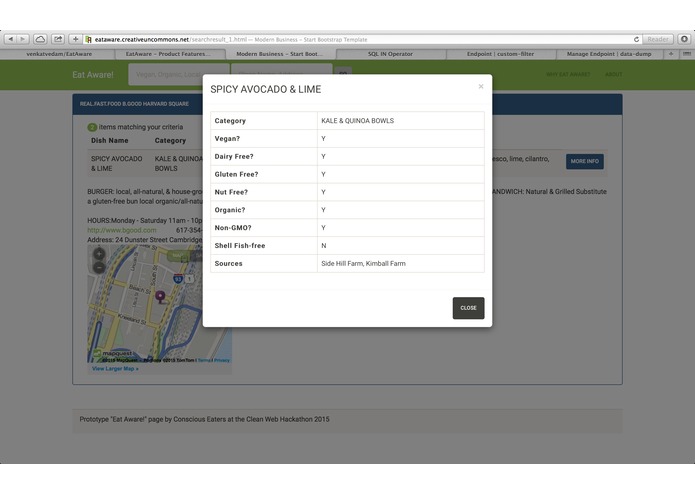Click the Vegan? row label
The width and height of the screenshot is (695, 494).
227,139
